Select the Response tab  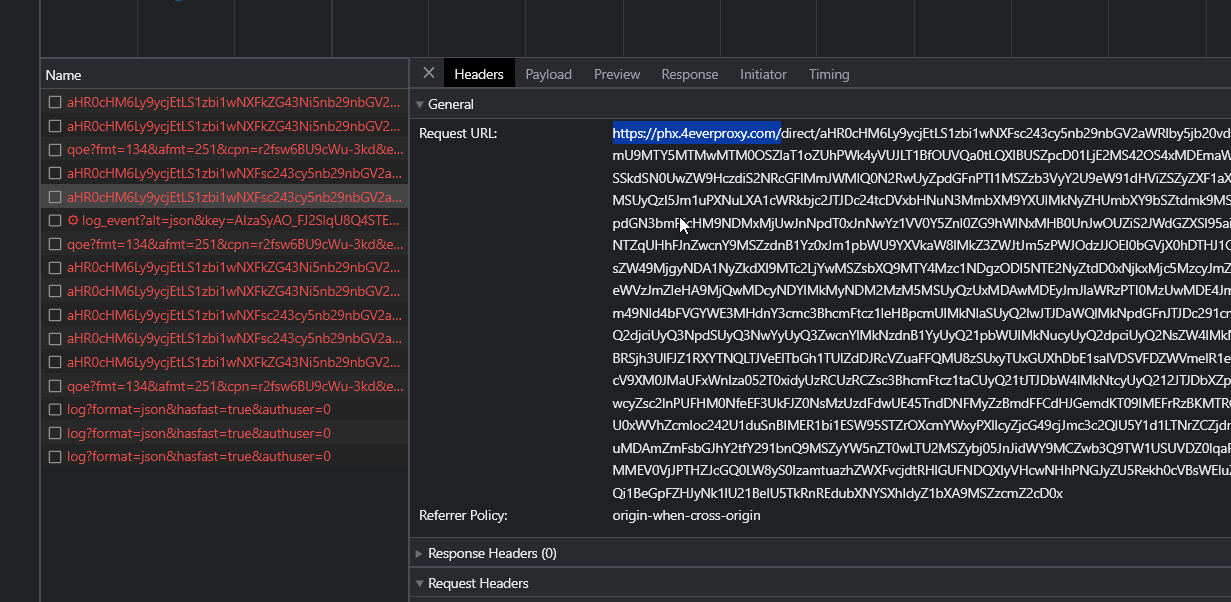pyautogui.click(x=689, y=73)
